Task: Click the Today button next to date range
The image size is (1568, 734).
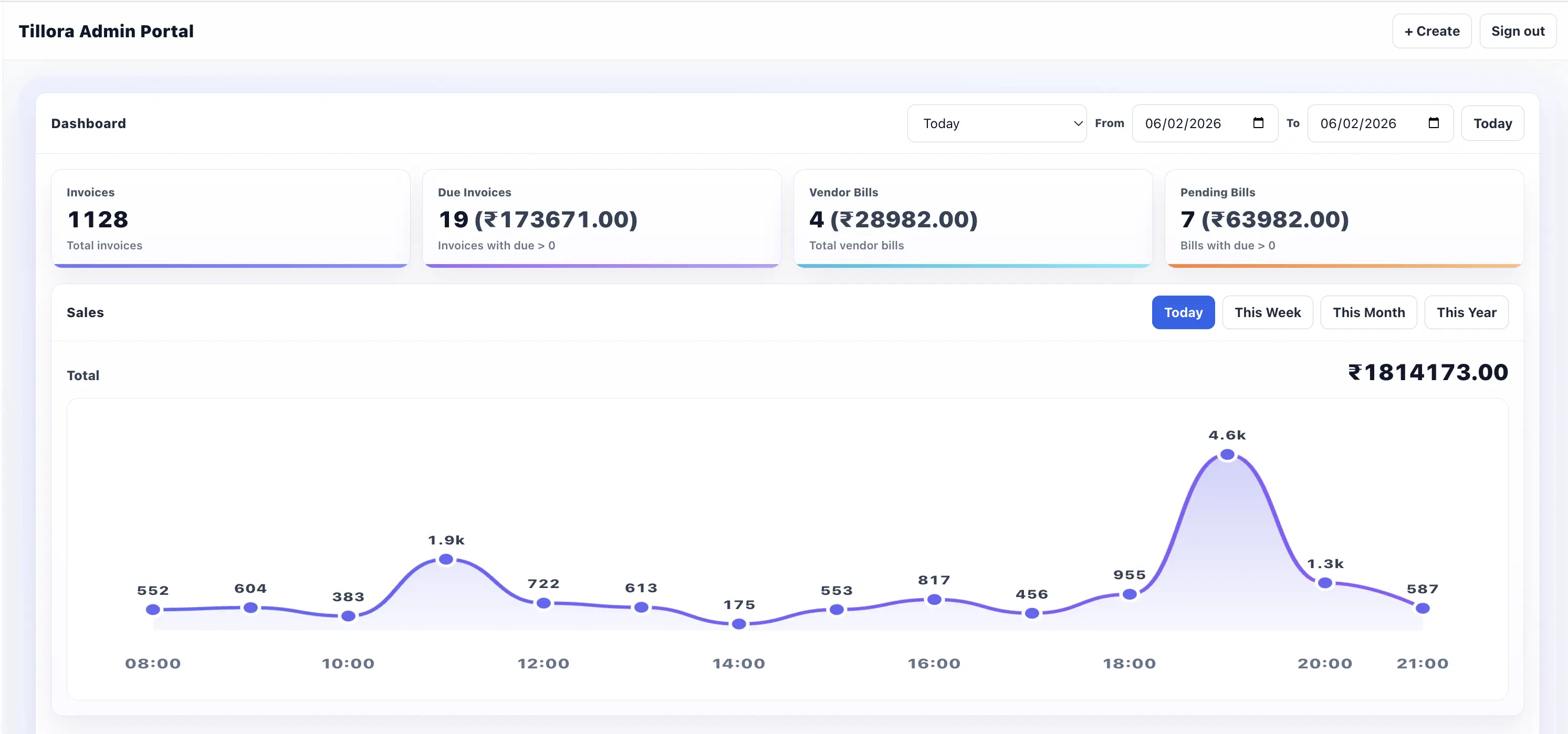Action: 1492,123
